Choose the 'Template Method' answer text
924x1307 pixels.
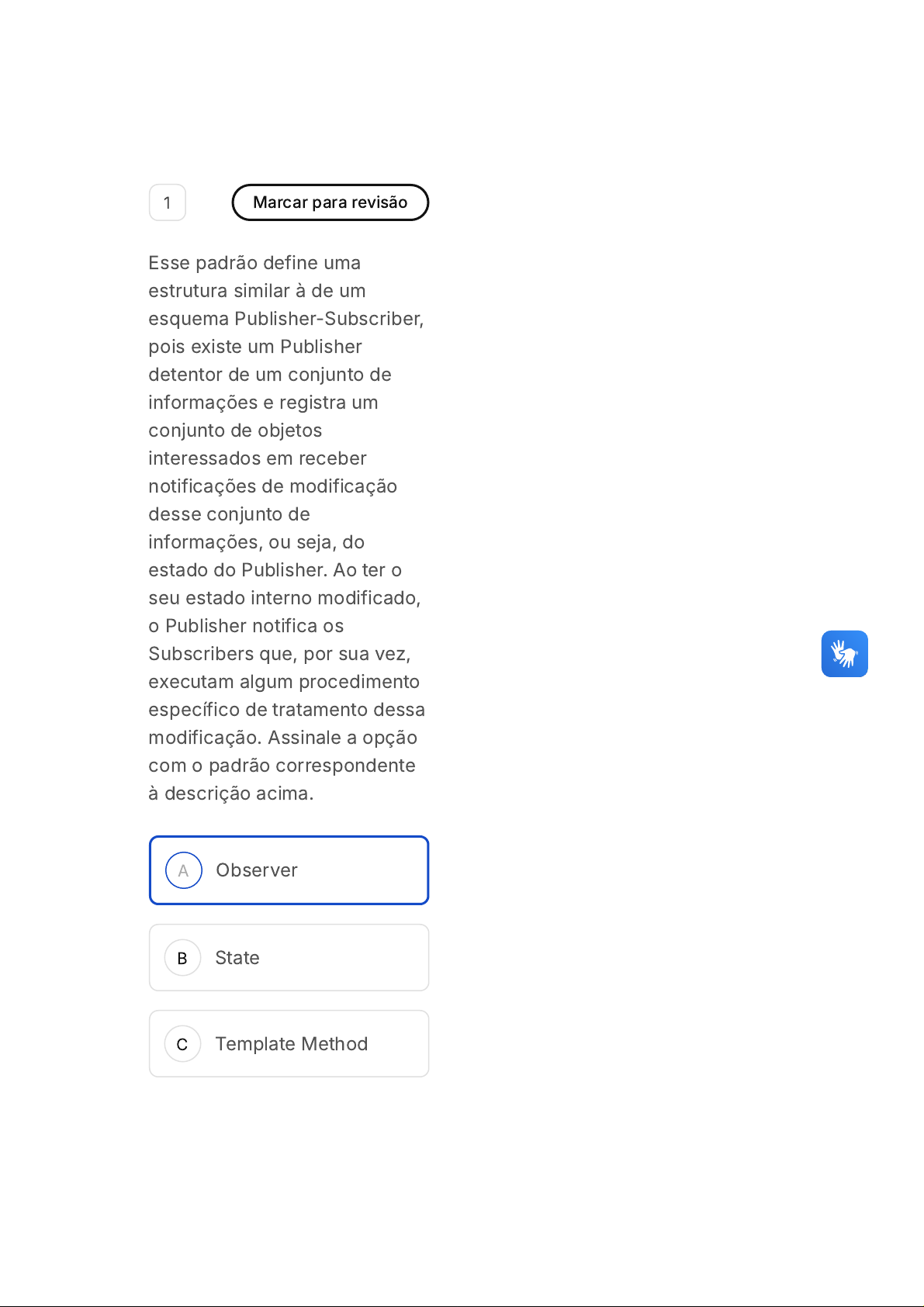point(292,1044)
